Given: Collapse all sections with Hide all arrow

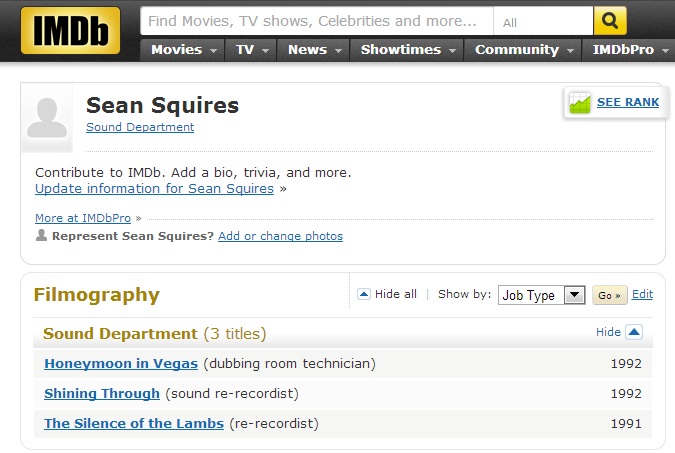Looking at the screenshot, I should 364,294.
